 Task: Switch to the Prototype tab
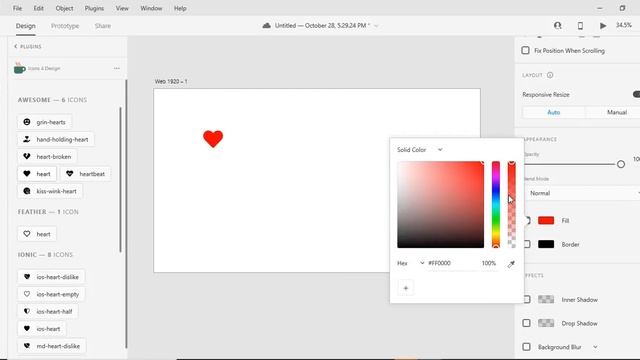[x=65, y=26]
